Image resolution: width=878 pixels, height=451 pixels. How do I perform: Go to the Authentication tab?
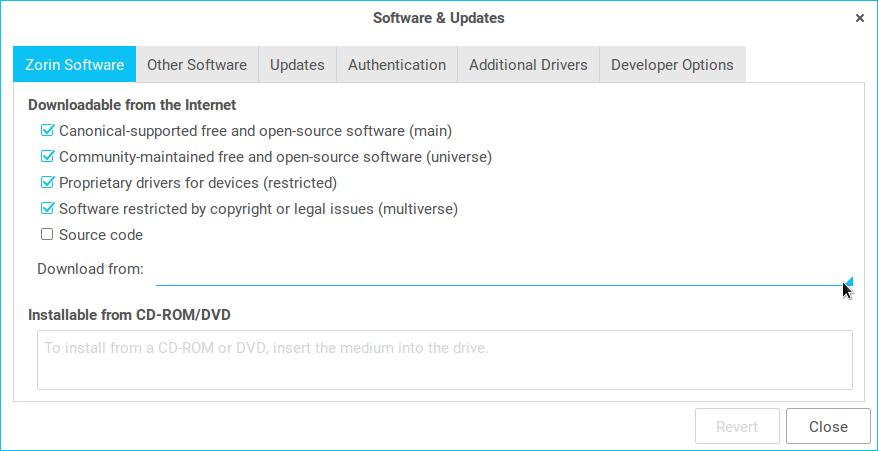pos(397,65)
